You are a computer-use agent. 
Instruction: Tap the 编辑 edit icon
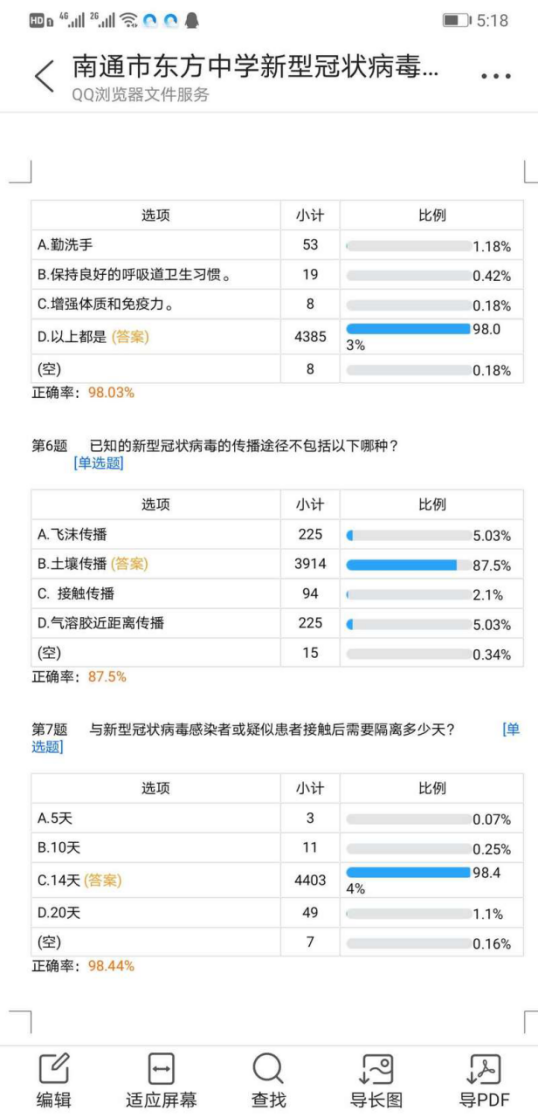pyautogui.click(x=54, y=1068)
